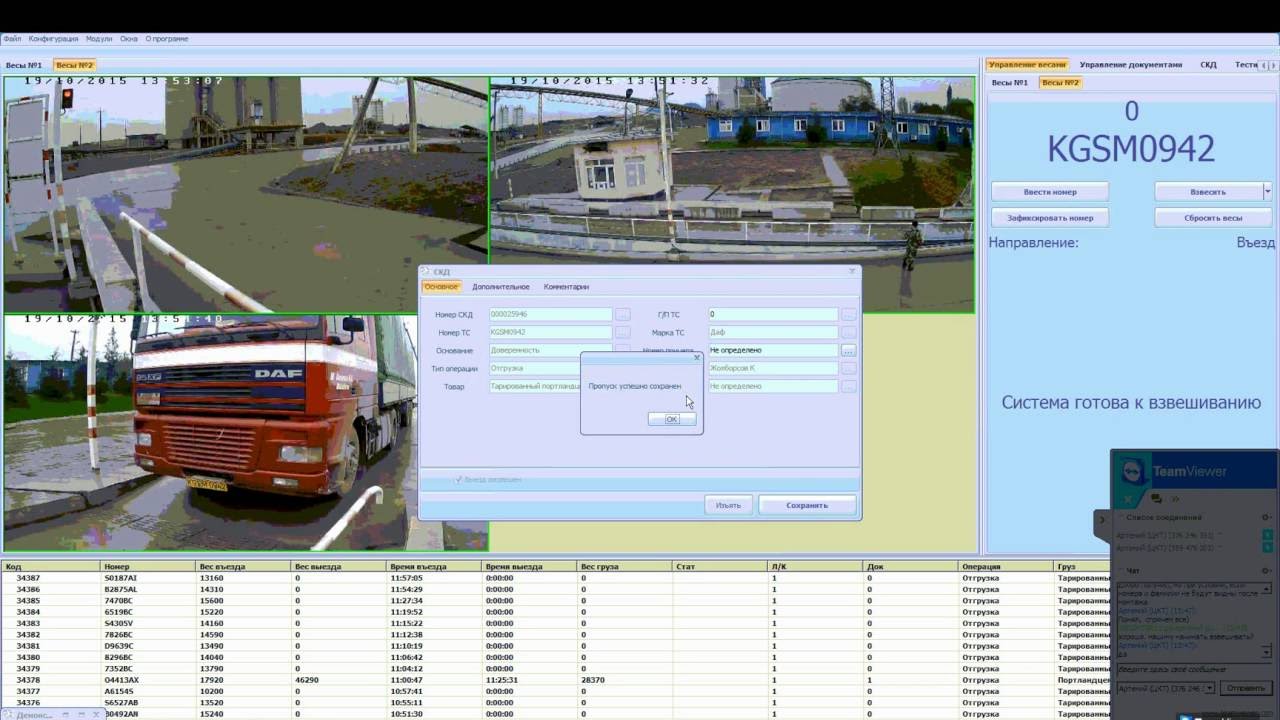The height and width of the screenshot is (720, 1280).
Task: Click the TeamViewer logo icon
Action: pyautogui.click(x=1131, y=471)
